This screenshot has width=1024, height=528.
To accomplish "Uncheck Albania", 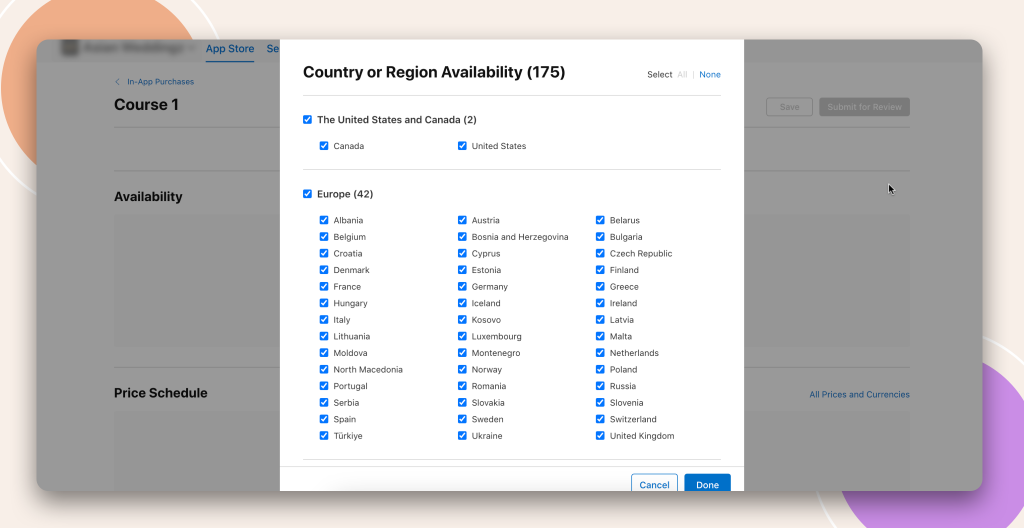I will [x=324, y=220].
